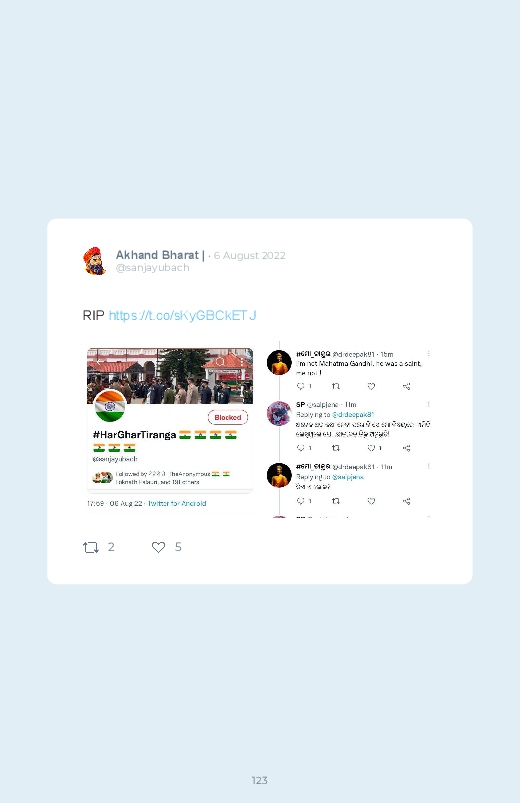Select the @sanjayubach handle

[x=153, y=268]
